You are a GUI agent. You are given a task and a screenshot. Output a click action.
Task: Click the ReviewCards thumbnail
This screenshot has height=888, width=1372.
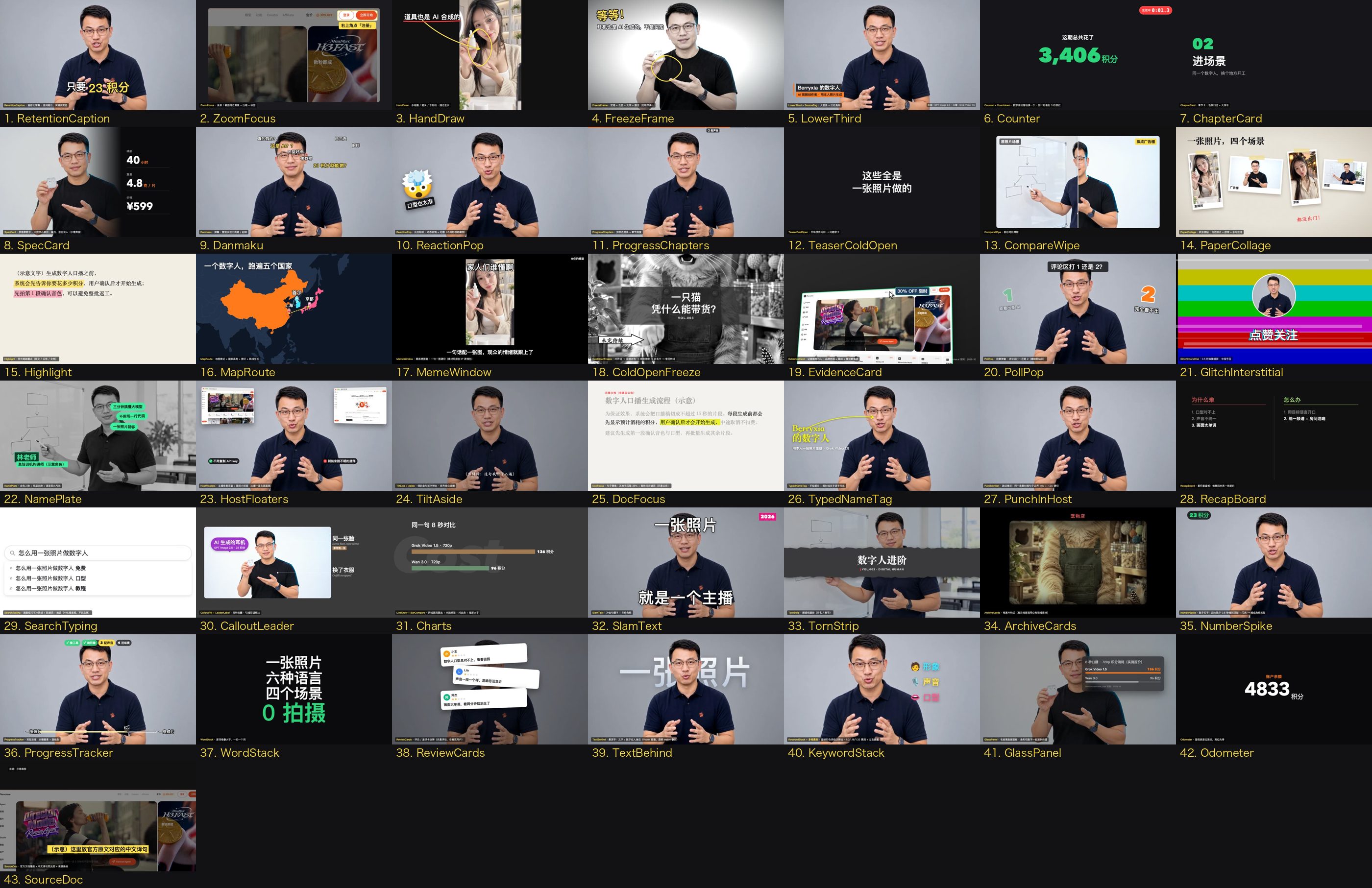pos(490,689)
